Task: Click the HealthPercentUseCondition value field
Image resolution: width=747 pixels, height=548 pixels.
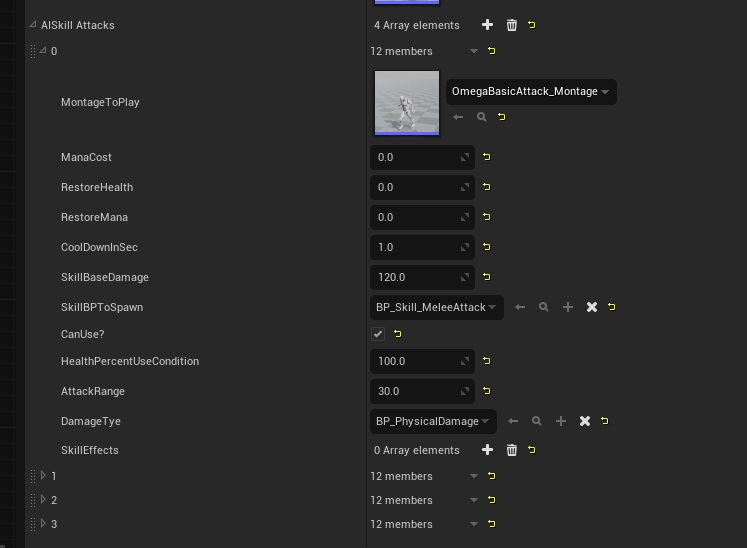Action: [x=422, y=361]
